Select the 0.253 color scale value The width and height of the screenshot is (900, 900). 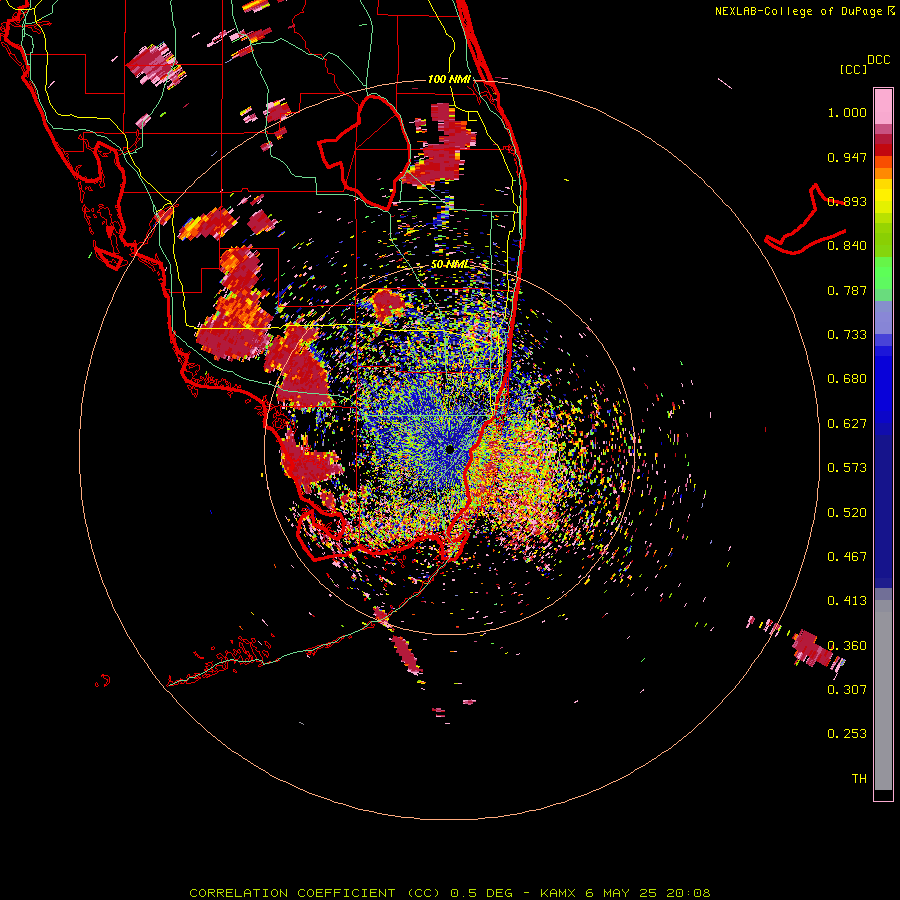pos(847,734)
